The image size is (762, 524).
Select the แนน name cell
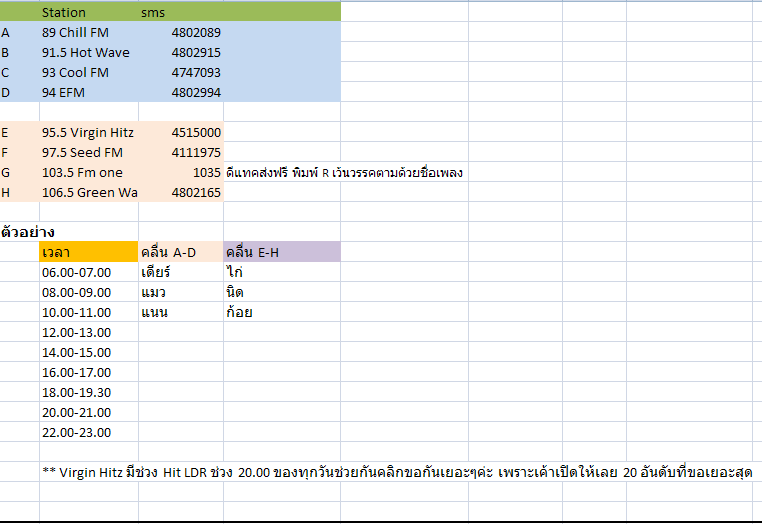pyautogui.click(x=181, y=312)
